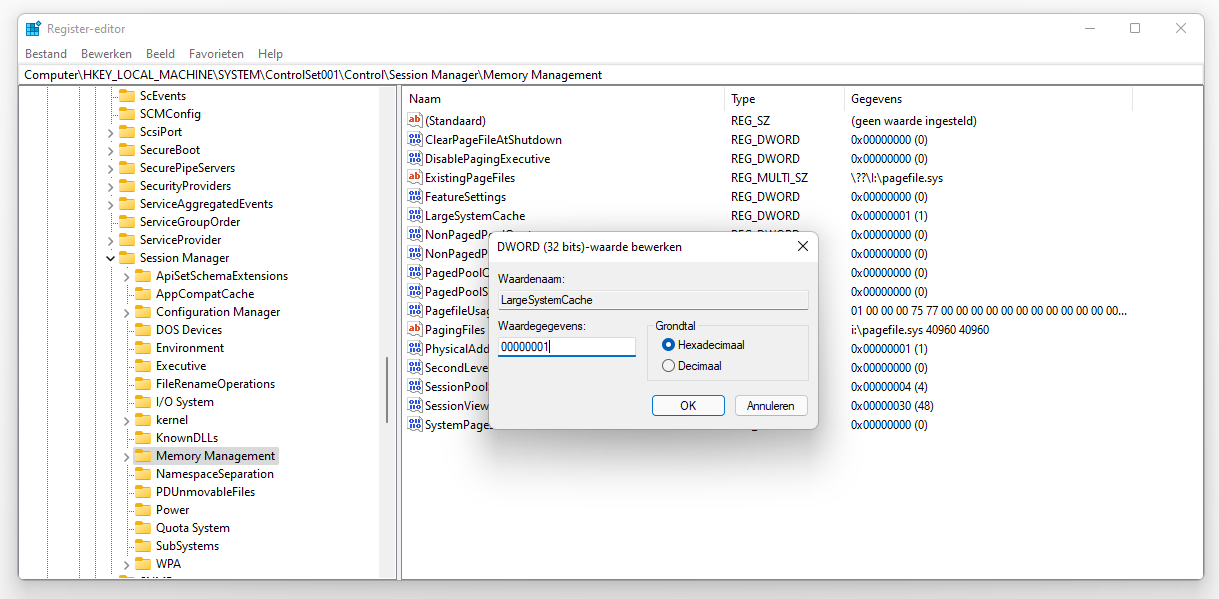Expand the ServiceProvider tree node
The height and width of the screenshot is (599, 1219).
(110, 239)
